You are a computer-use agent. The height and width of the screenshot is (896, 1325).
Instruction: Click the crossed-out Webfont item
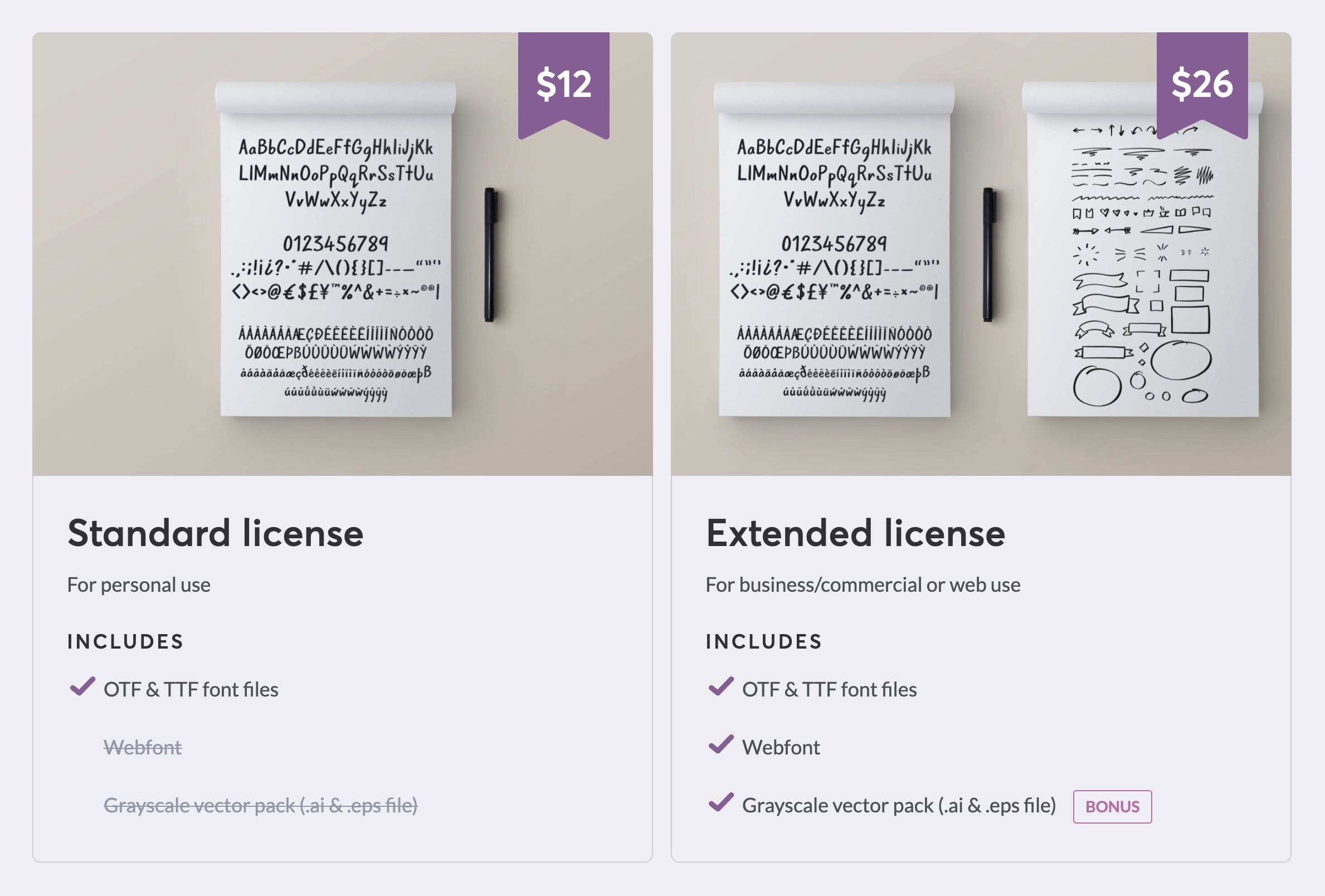[x=143, y=747]
